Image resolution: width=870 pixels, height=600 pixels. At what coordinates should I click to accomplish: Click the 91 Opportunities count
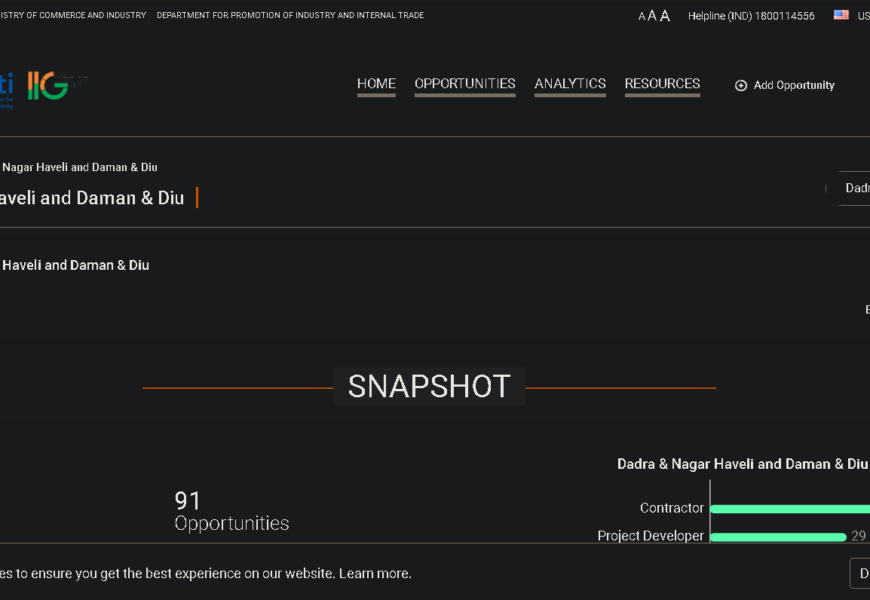pos(231,511)
